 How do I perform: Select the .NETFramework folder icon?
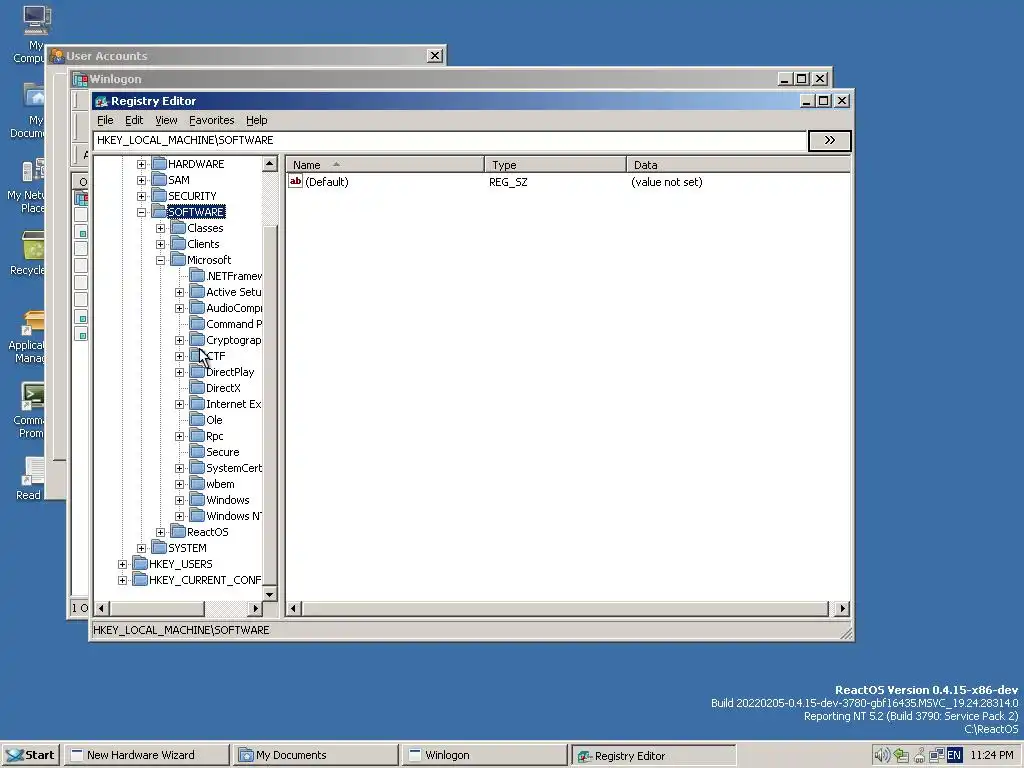(x=197, y=276)
